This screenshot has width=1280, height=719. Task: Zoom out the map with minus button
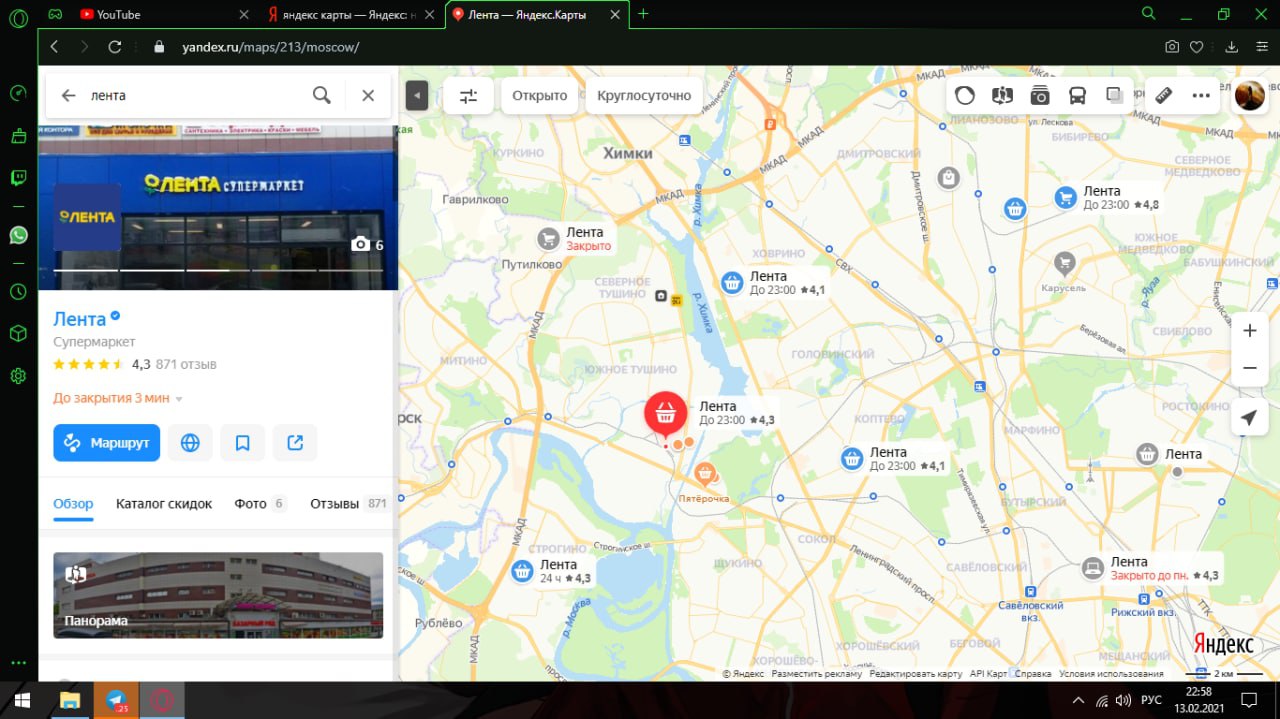pos(1249,368)
